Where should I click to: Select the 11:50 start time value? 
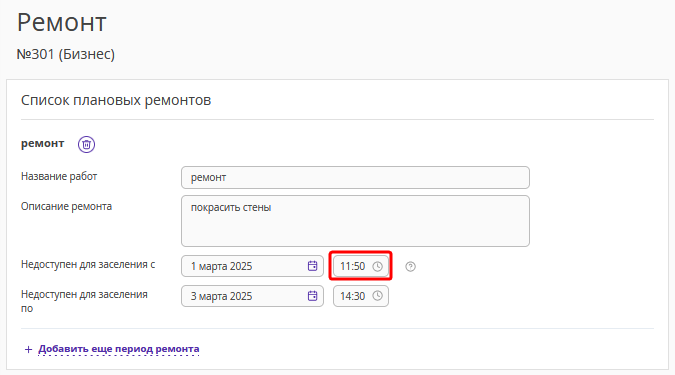(x=353, y=267)
